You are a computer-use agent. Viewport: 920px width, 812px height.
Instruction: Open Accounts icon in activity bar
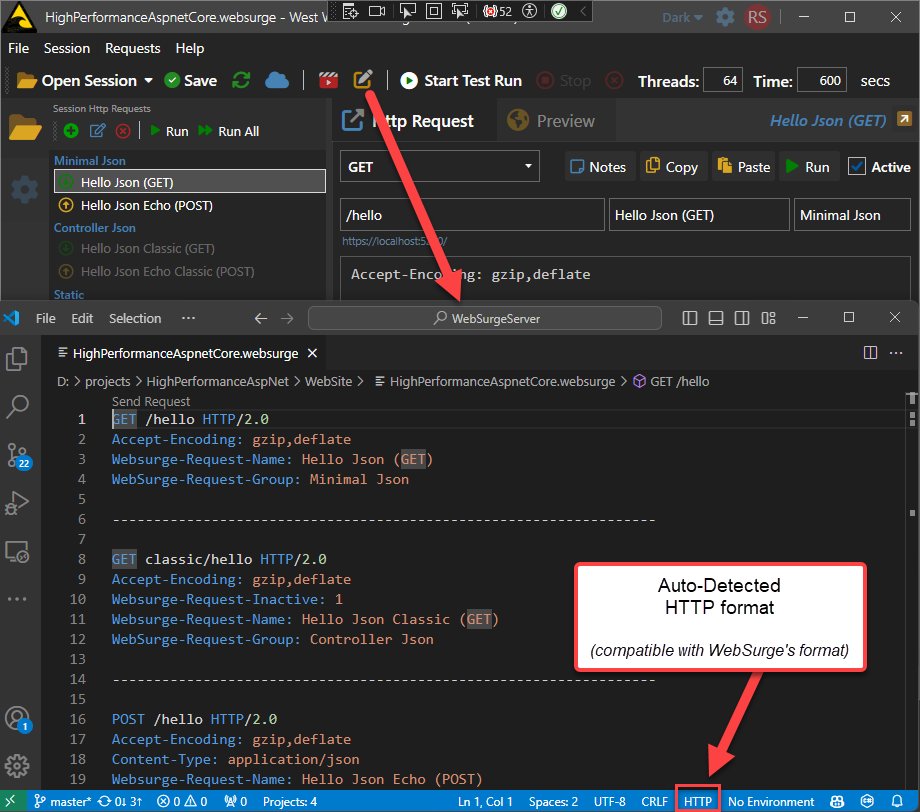[x=17, y=719]
